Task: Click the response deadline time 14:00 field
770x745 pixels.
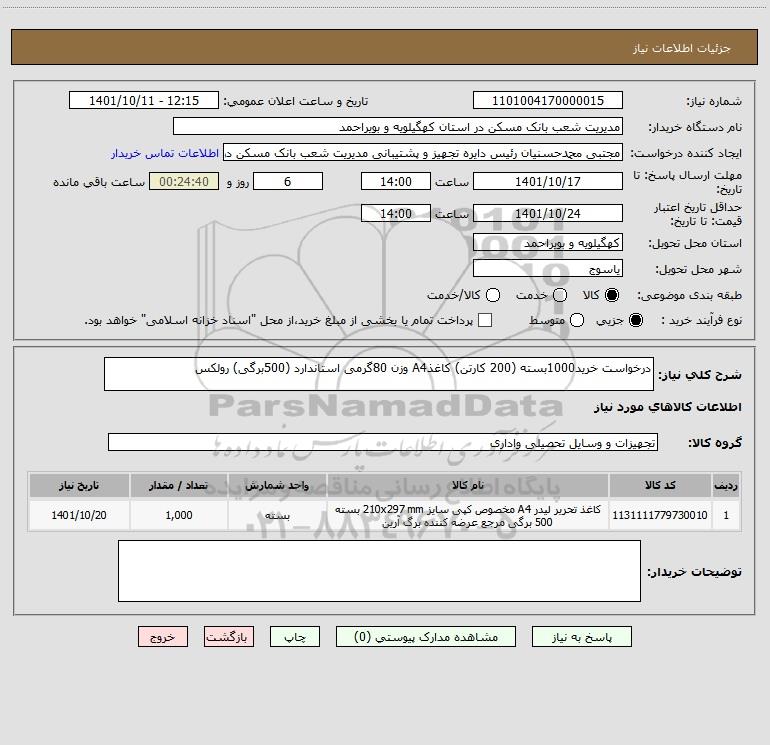Action: point(396,181)
